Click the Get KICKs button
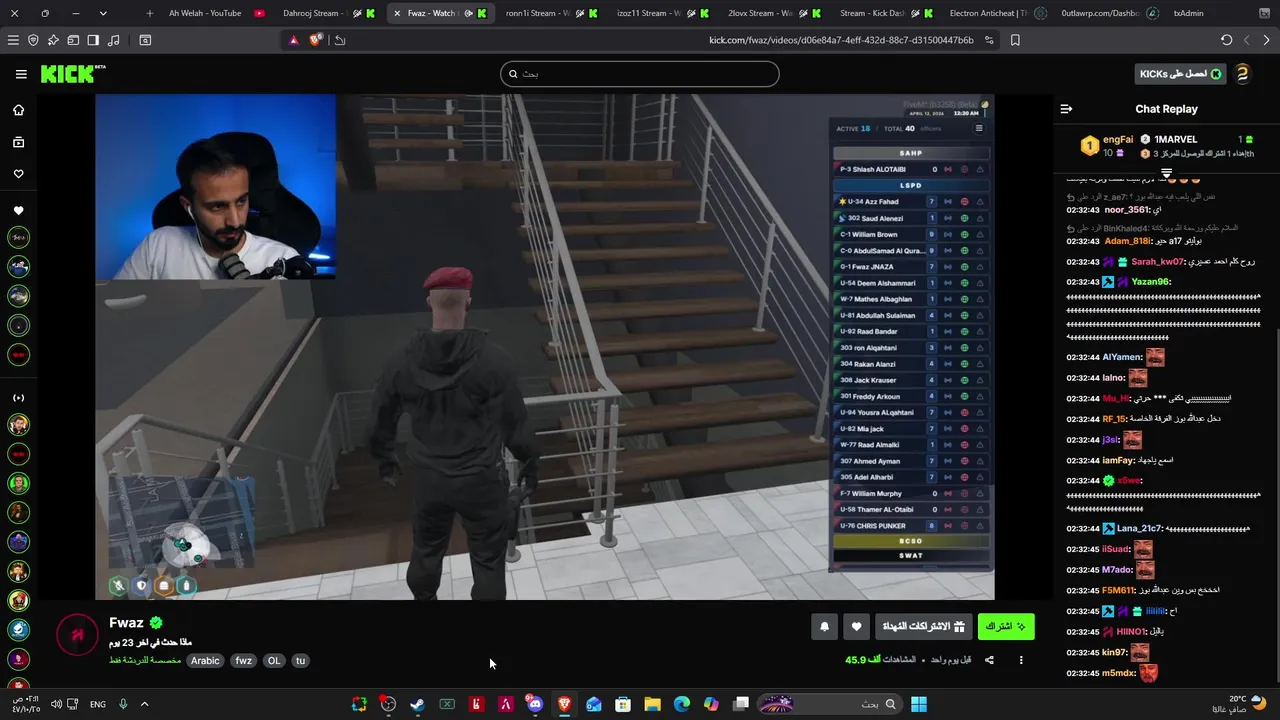Screen dimensions: 1280x720 click(x=1180, y=74)
